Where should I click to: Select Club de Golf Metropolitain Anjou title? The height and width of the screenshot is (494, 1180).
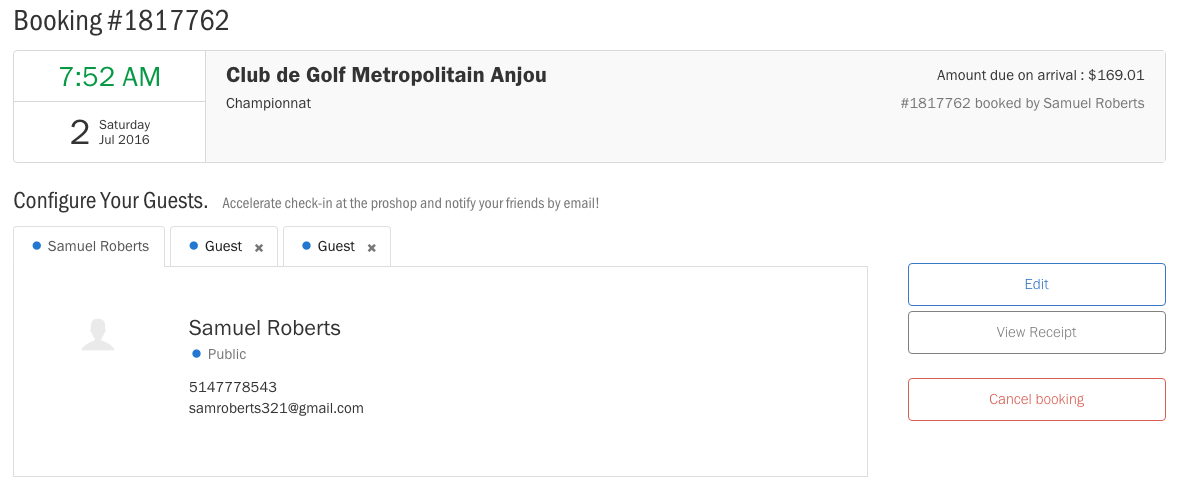tap(386, 75)
